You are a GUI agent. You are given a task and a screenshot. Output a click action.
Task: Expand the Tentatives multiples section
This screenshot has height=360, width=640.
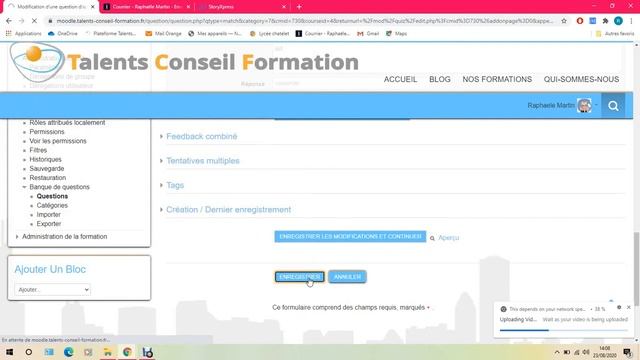[x=203, y=161]
